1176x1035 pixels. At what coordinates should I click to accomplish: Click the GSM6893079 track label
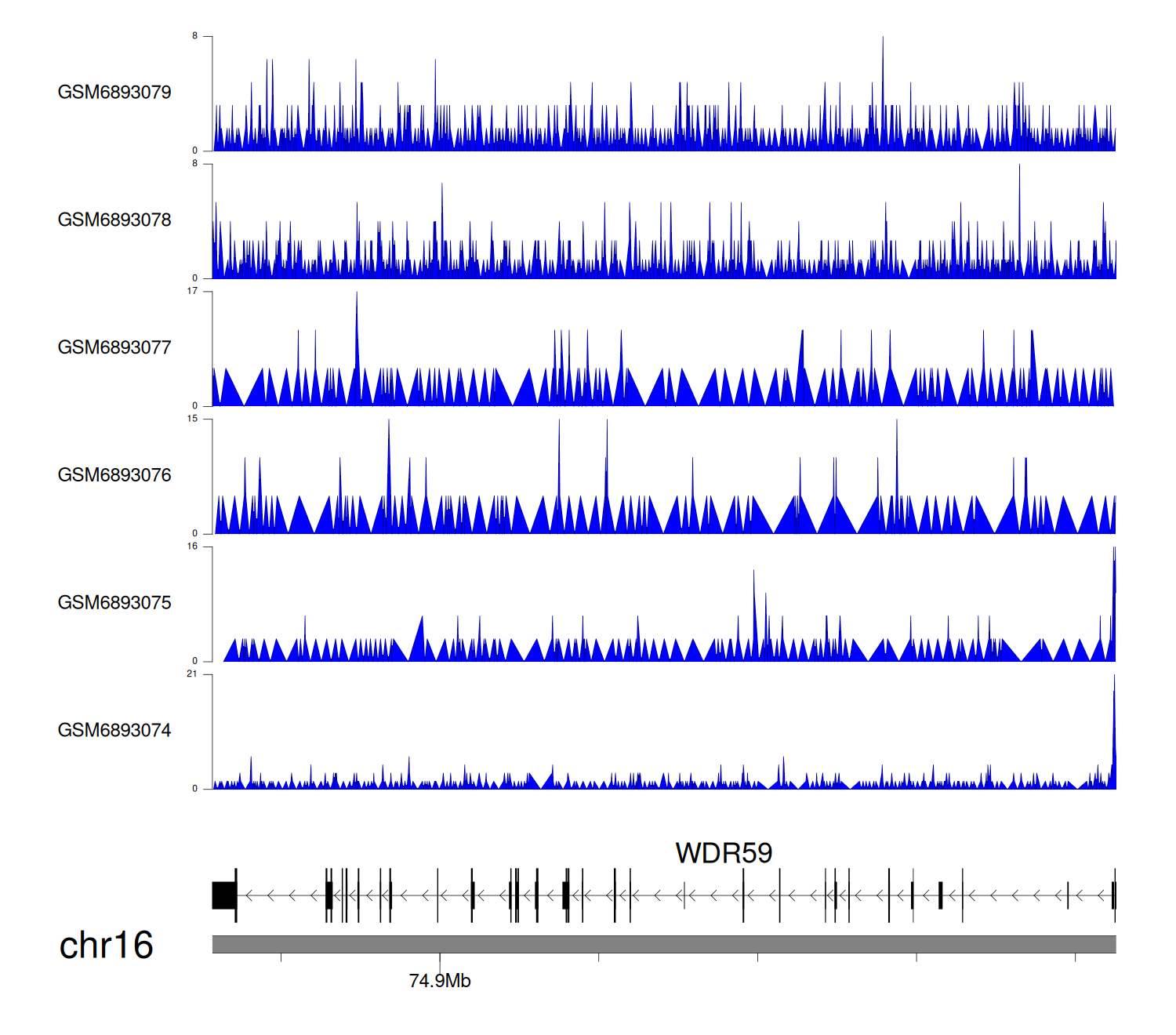click(x=114, y=93)
